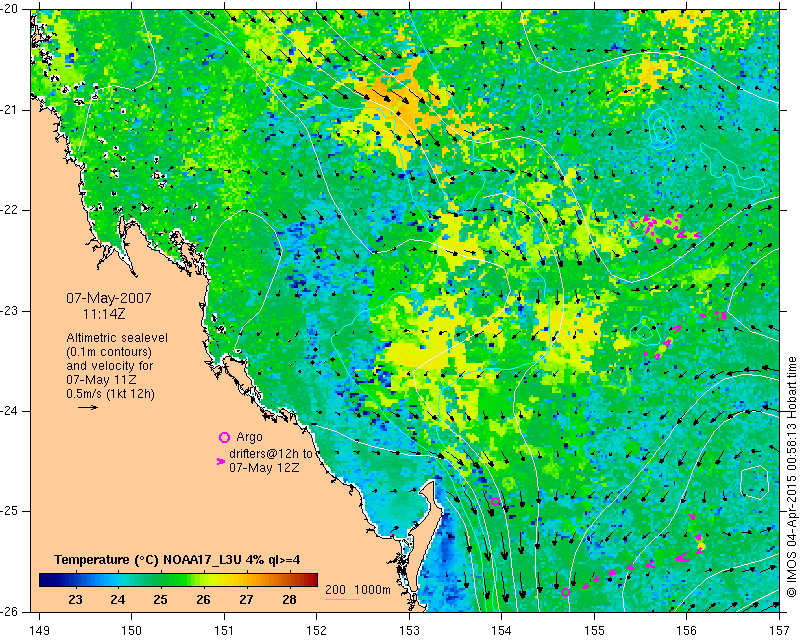Click the longitude axis label '154'
Image resolution: width=800 pixels, height=640 pixels.
(x=502, y=631)
